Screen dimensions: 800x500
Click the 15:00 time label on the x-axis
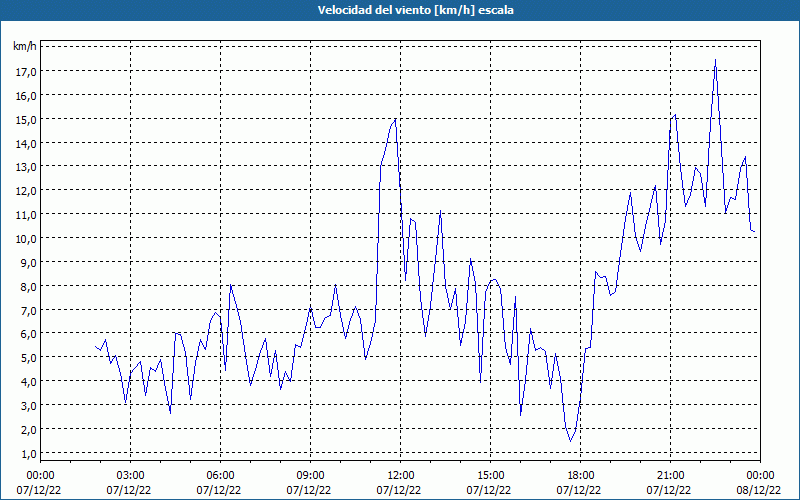pos(490,476)
